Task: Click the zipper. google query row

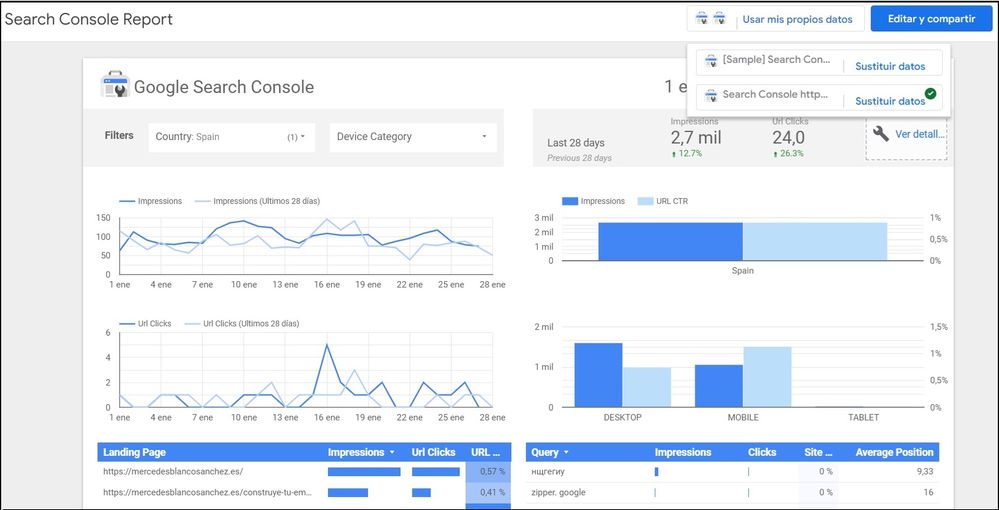Action: coord(558,492)
